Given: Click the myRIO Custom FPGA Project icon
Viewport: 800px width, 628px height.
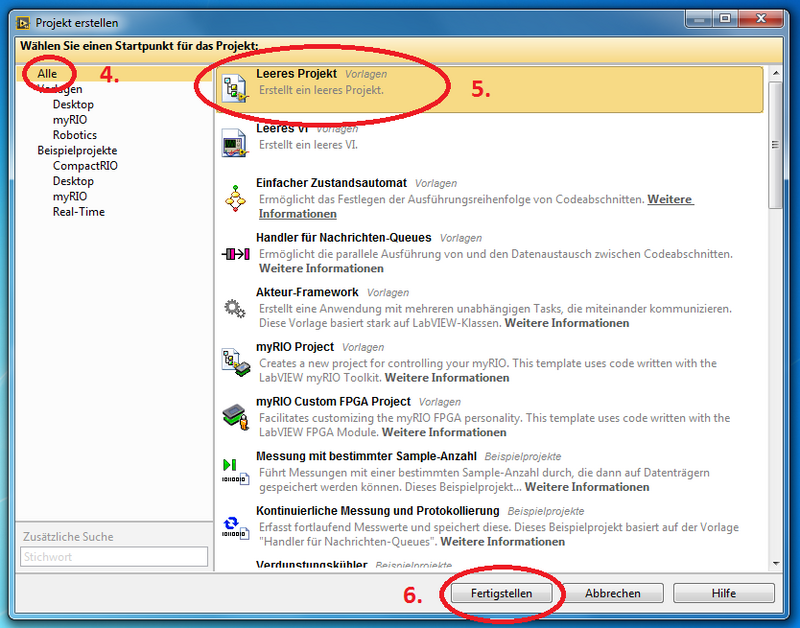Looking at the screenshot, I should click(234, 416).
